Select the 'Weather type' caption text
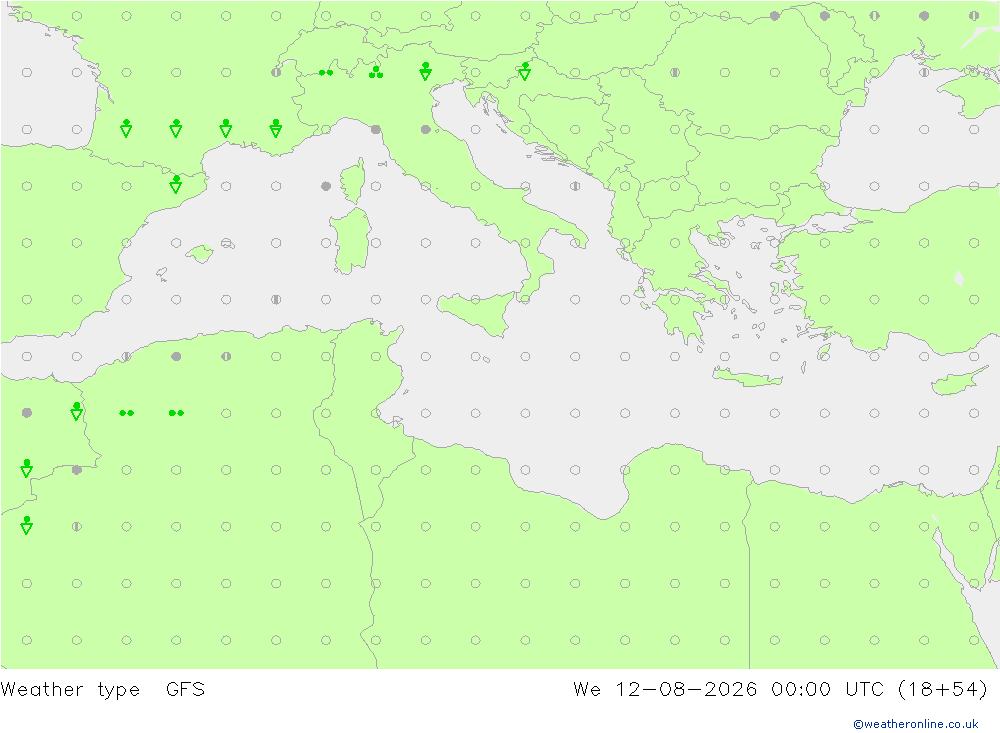The width and height of the screenshot is (1000, 733). pyautogui.click(x=70, y=689)
